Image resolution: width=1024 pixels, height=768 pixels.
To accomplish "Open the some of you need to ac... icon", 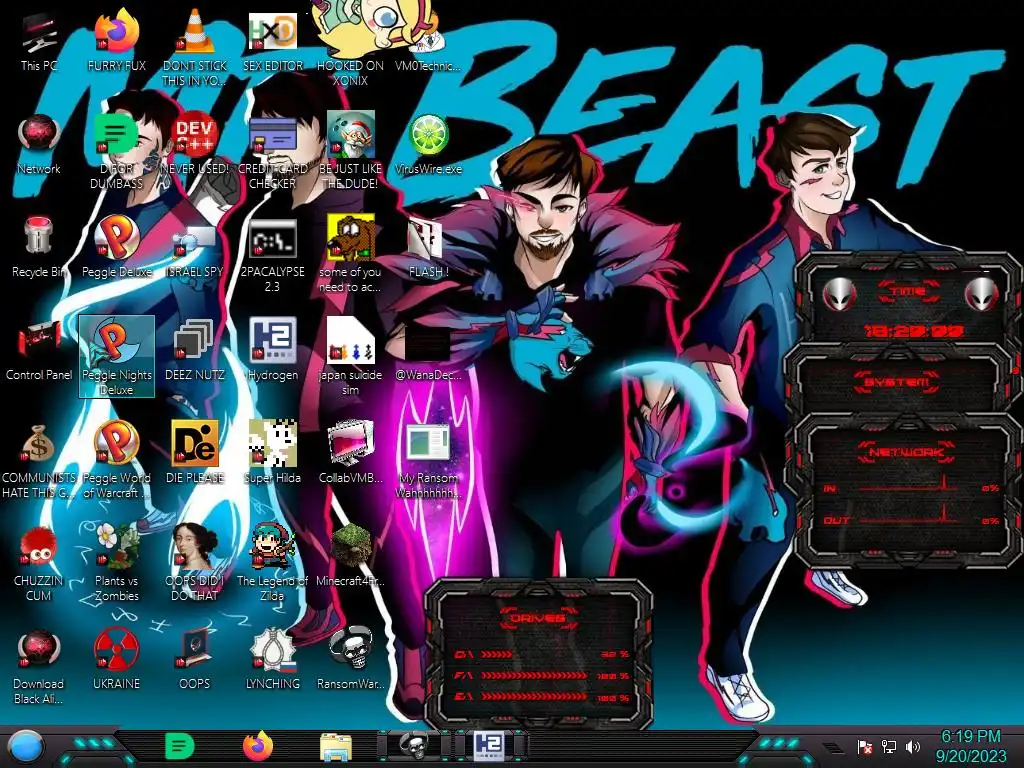I will 350,255.
